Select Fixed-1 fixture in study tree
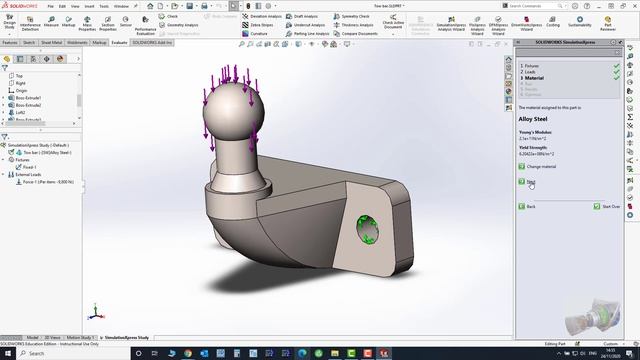This screenshot has height=360, width=640. 29,167
